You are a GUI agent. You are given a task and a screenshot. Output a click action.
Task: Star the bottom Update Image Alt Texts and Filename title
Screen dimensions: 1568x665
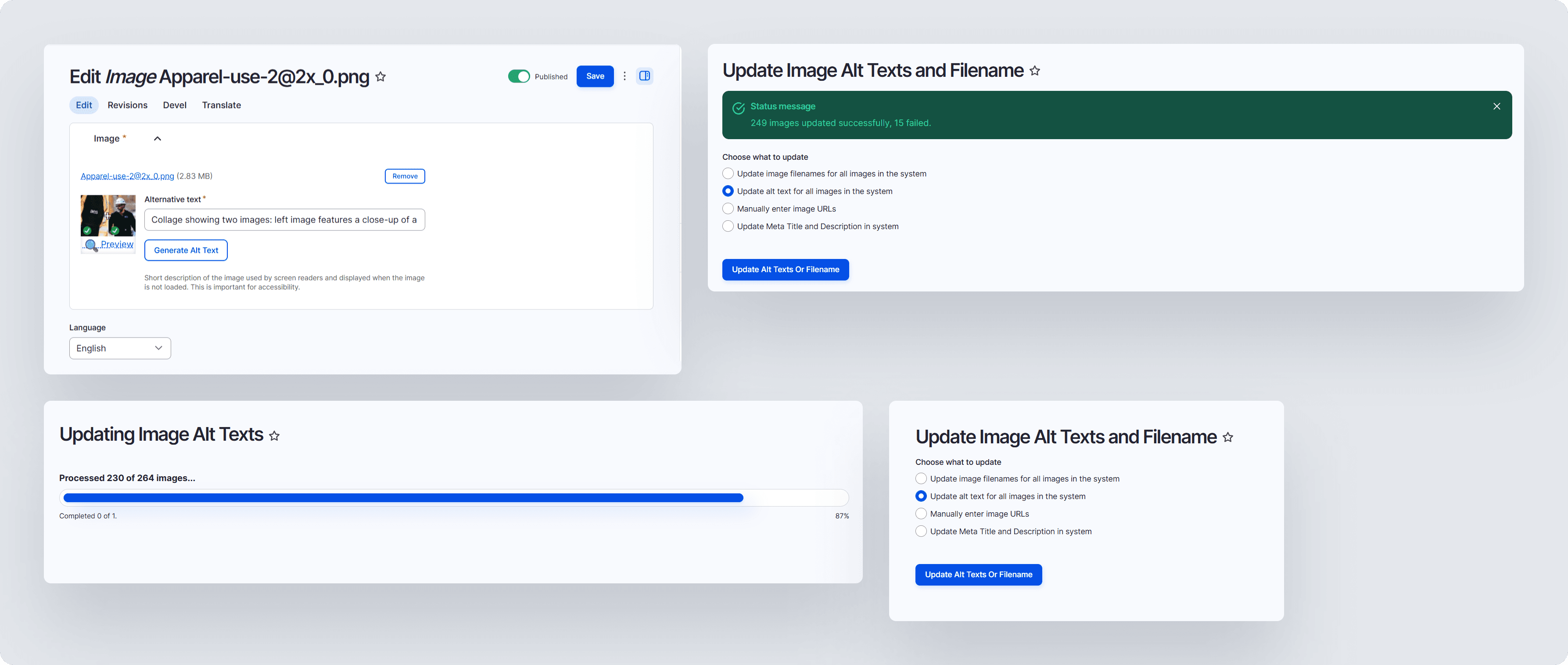tap(1228, 437)
